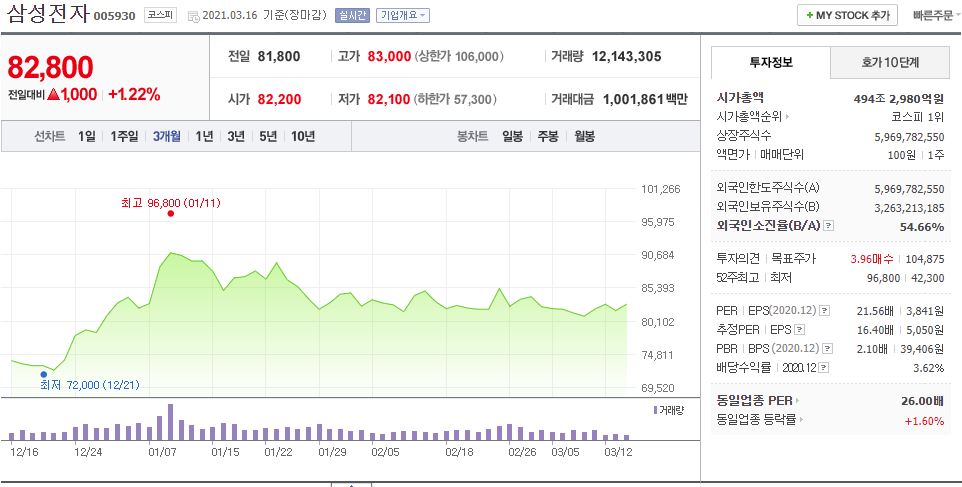962x487 pixels.
Task: Click the 3.96매수 investment opinion
Action: point(872,259)
